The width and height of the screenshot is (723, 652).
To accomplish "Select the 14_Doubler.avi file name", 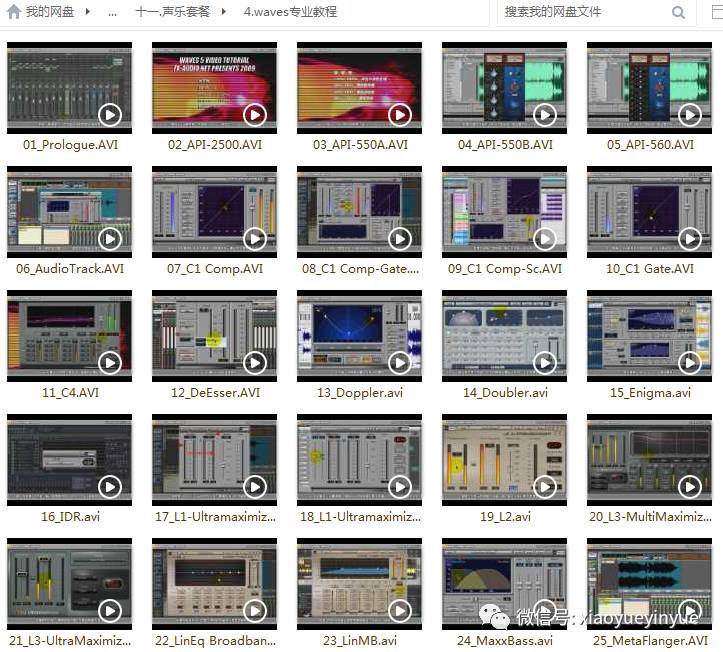I will pos(505,393).
